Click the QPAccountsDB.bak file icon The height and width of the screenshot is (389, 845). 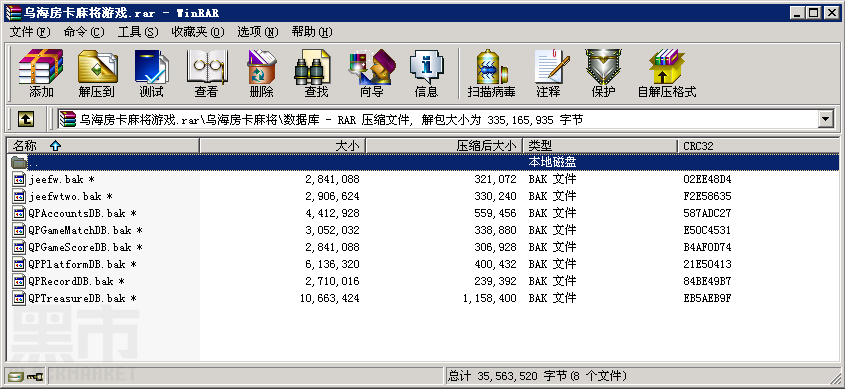point(20,213)
